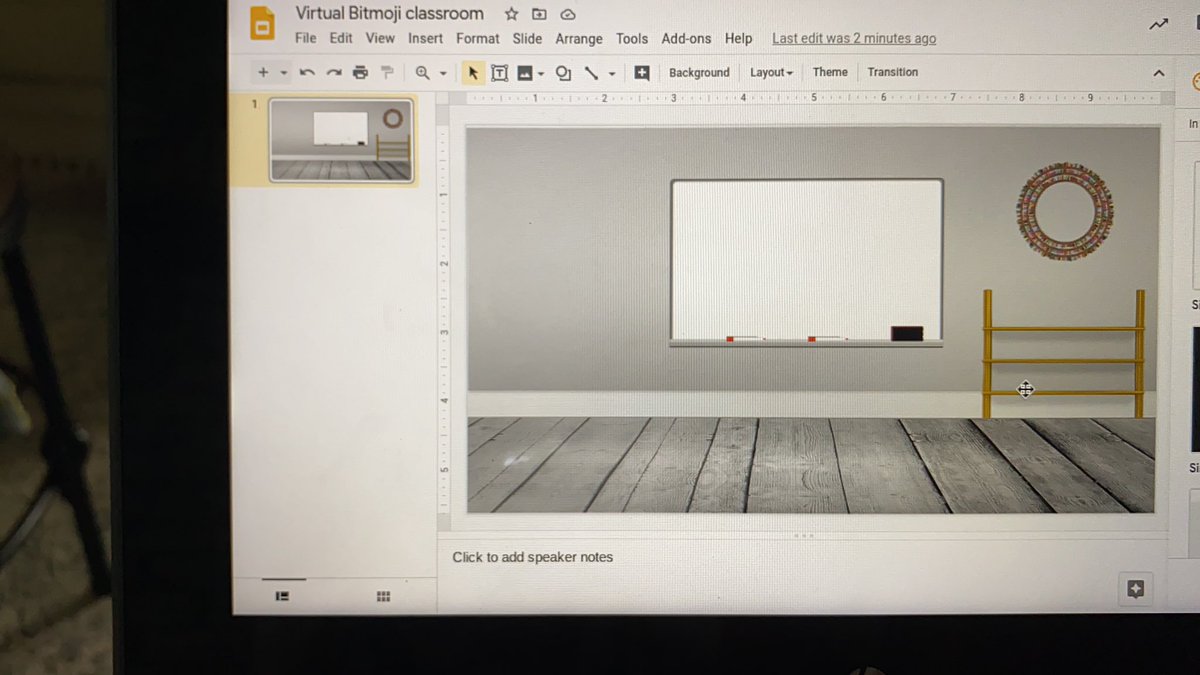Select the circular book wreath image
The height and width of the screenshot is (675, 1200).
point(1065,211)
